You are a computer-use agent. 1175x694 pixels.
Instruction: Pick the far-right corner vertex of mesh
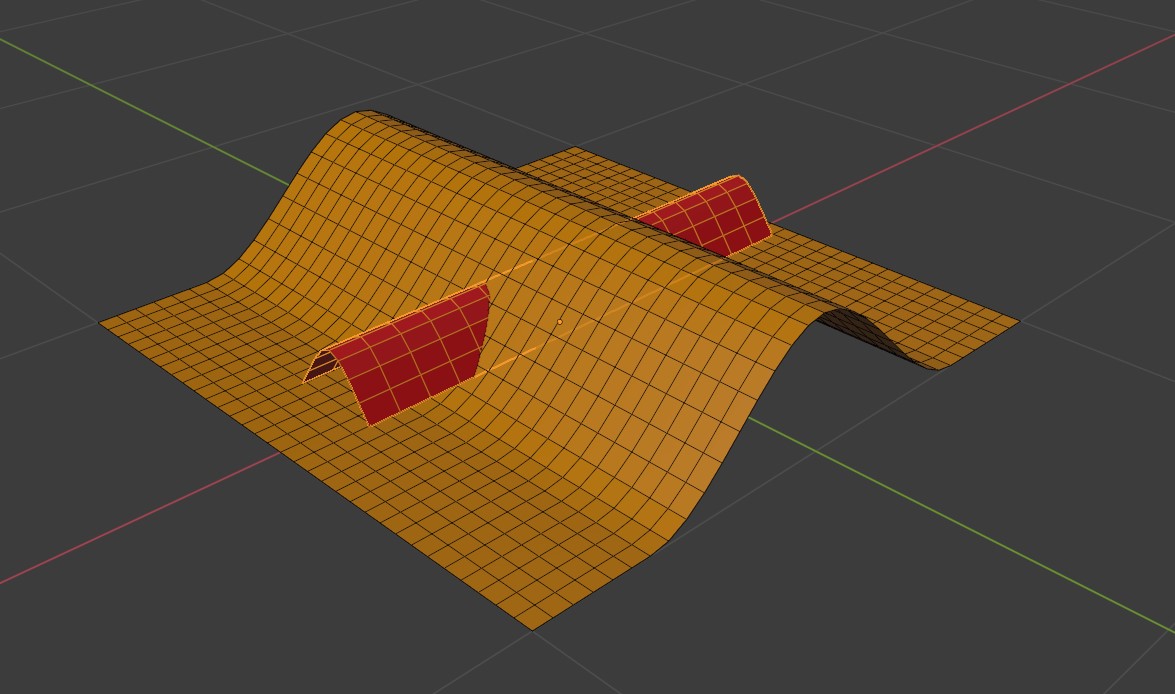1018,322
